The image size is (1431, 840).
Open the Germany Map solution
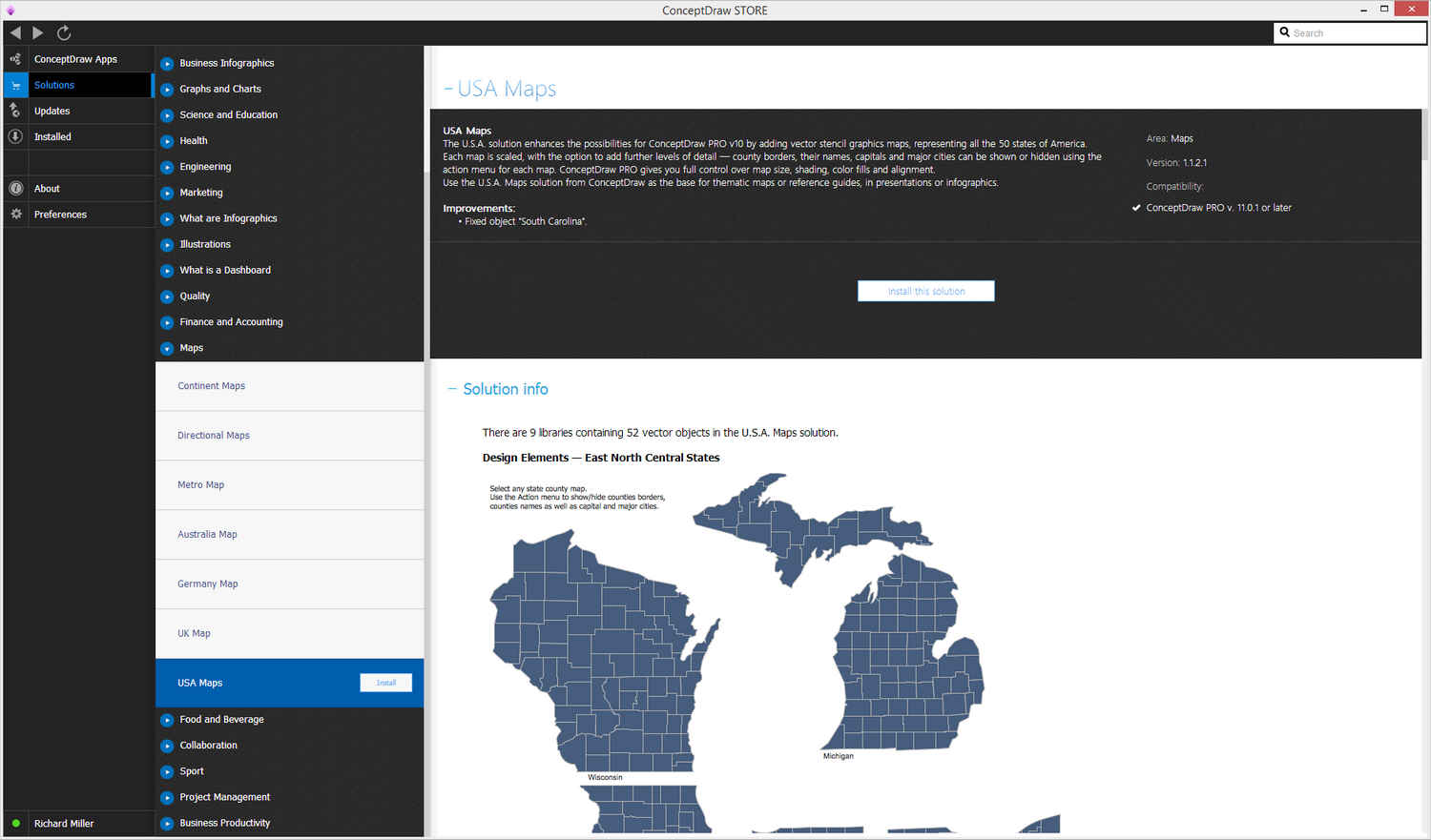[x=289, y=584]
